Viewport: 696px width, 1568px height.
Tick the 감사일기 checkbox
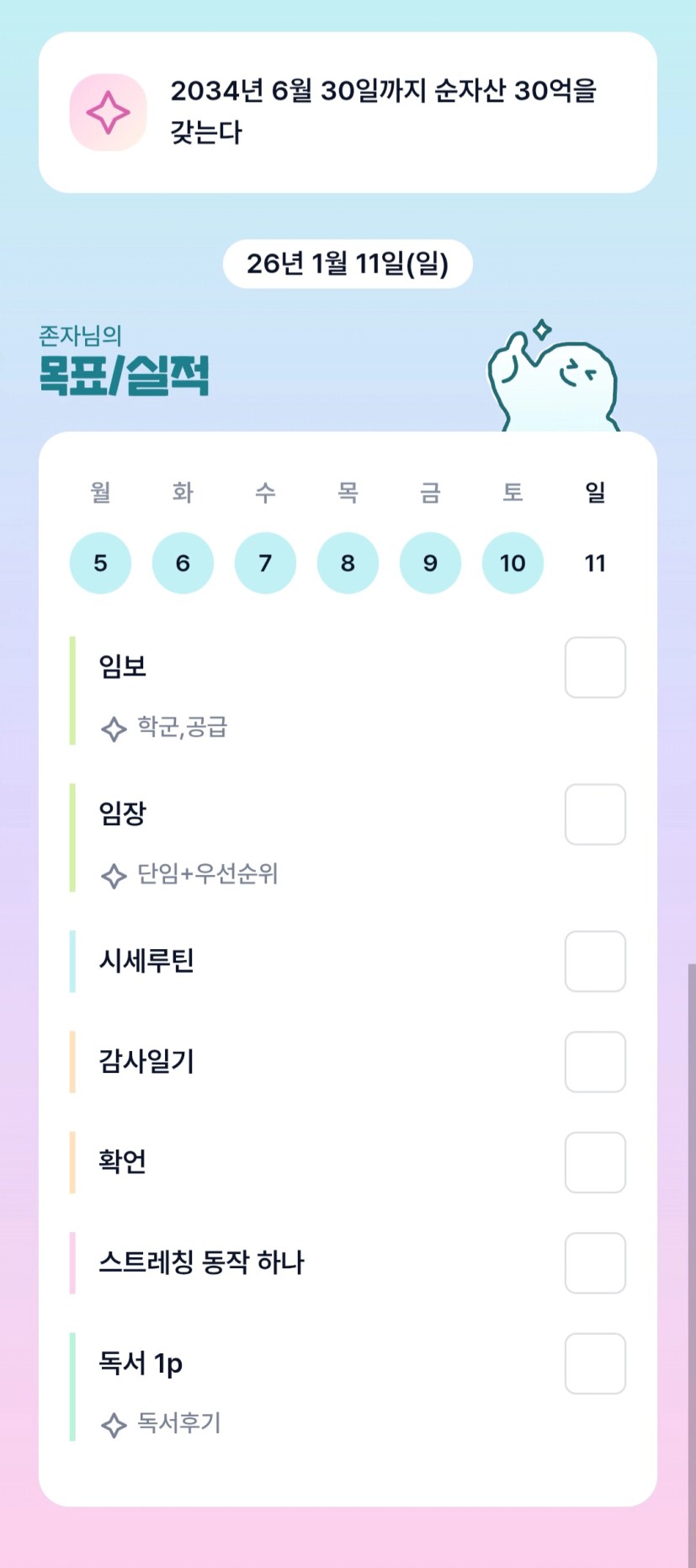pyautogui.click(x=594, y=1062)
